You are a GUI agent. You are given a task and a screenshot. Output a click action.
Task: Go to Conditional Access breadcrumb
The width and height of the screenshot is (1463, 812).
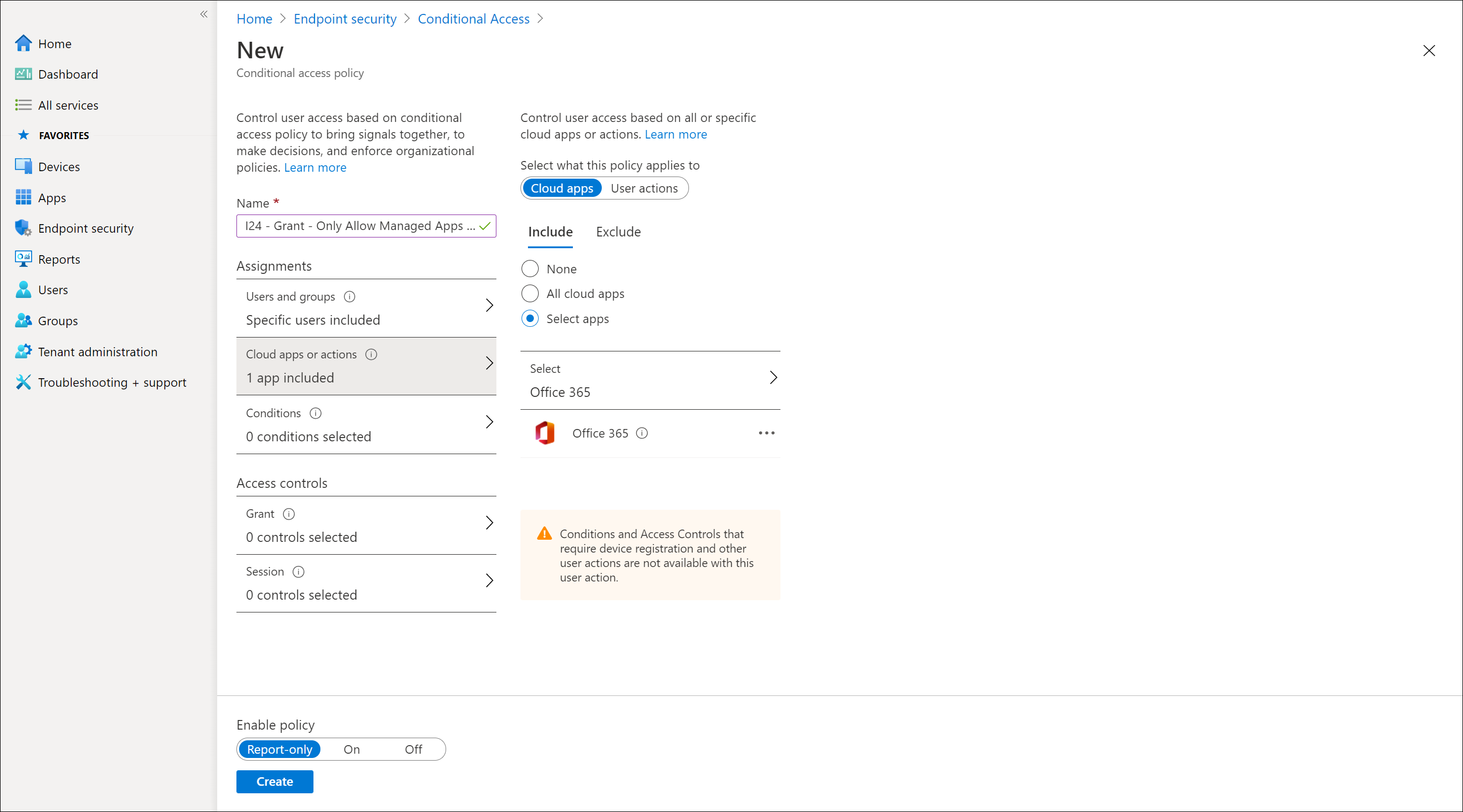pyautogui.click(x=473, y=19)
